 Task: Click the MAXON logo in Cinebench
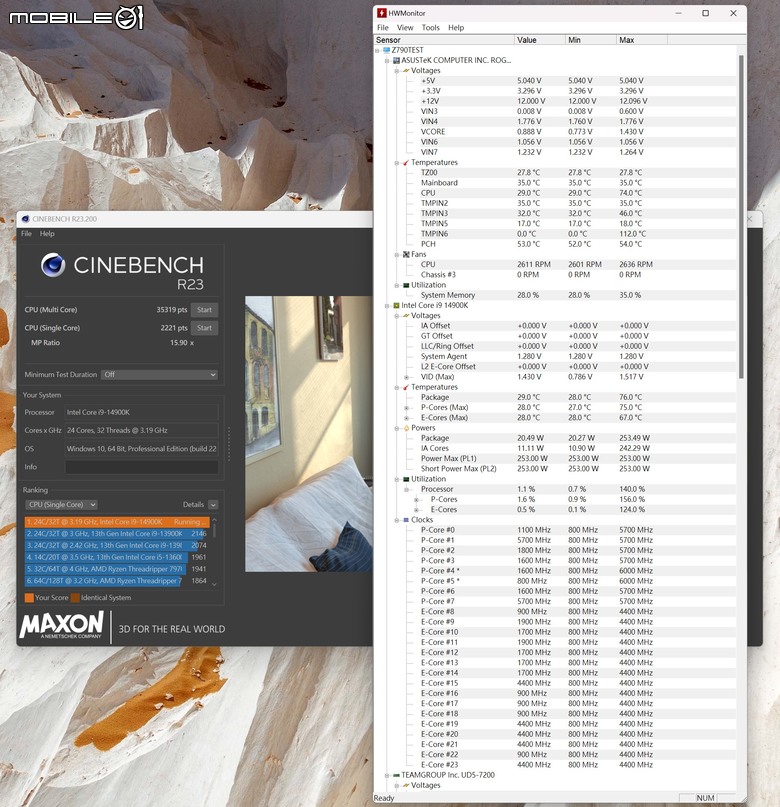tap(62, 626)
